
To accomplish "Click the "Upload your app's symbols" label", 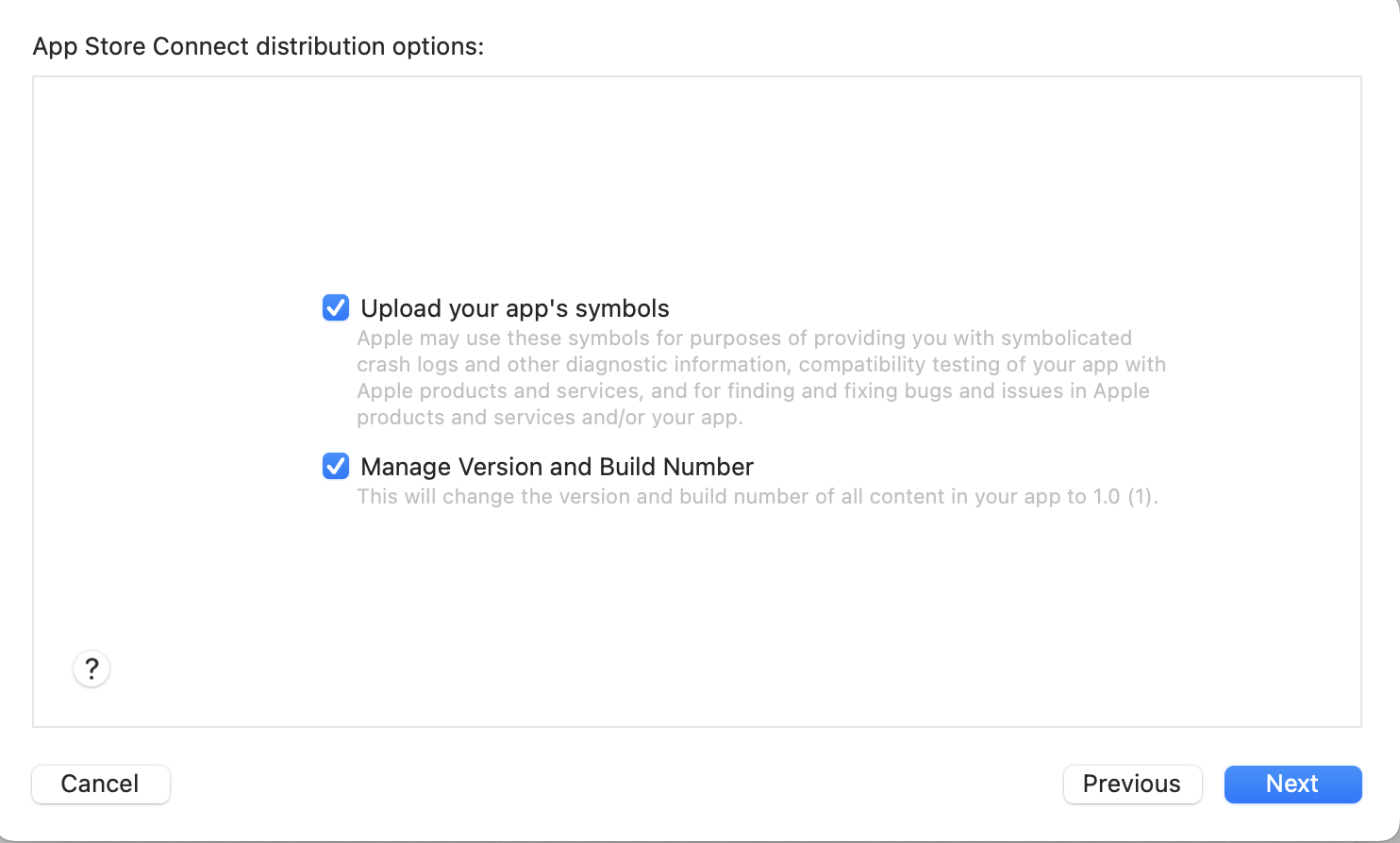I will click(x=515, y=308).
